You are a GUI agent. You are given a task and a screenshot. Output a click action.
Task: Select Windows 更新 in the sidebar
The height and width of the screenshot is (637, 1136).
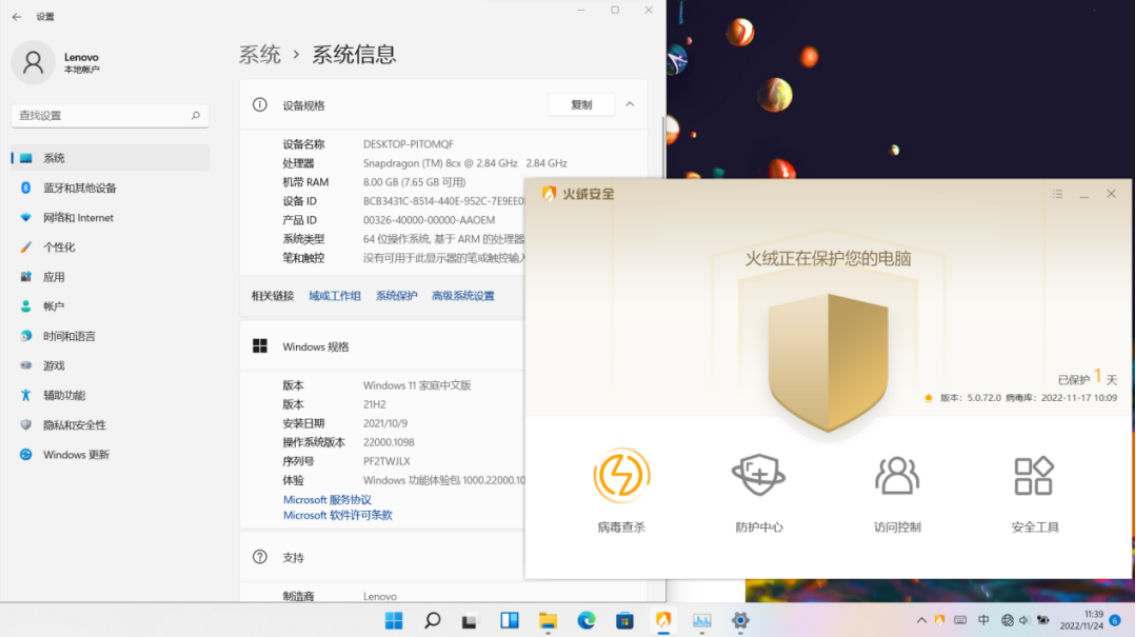coord(110,455)
